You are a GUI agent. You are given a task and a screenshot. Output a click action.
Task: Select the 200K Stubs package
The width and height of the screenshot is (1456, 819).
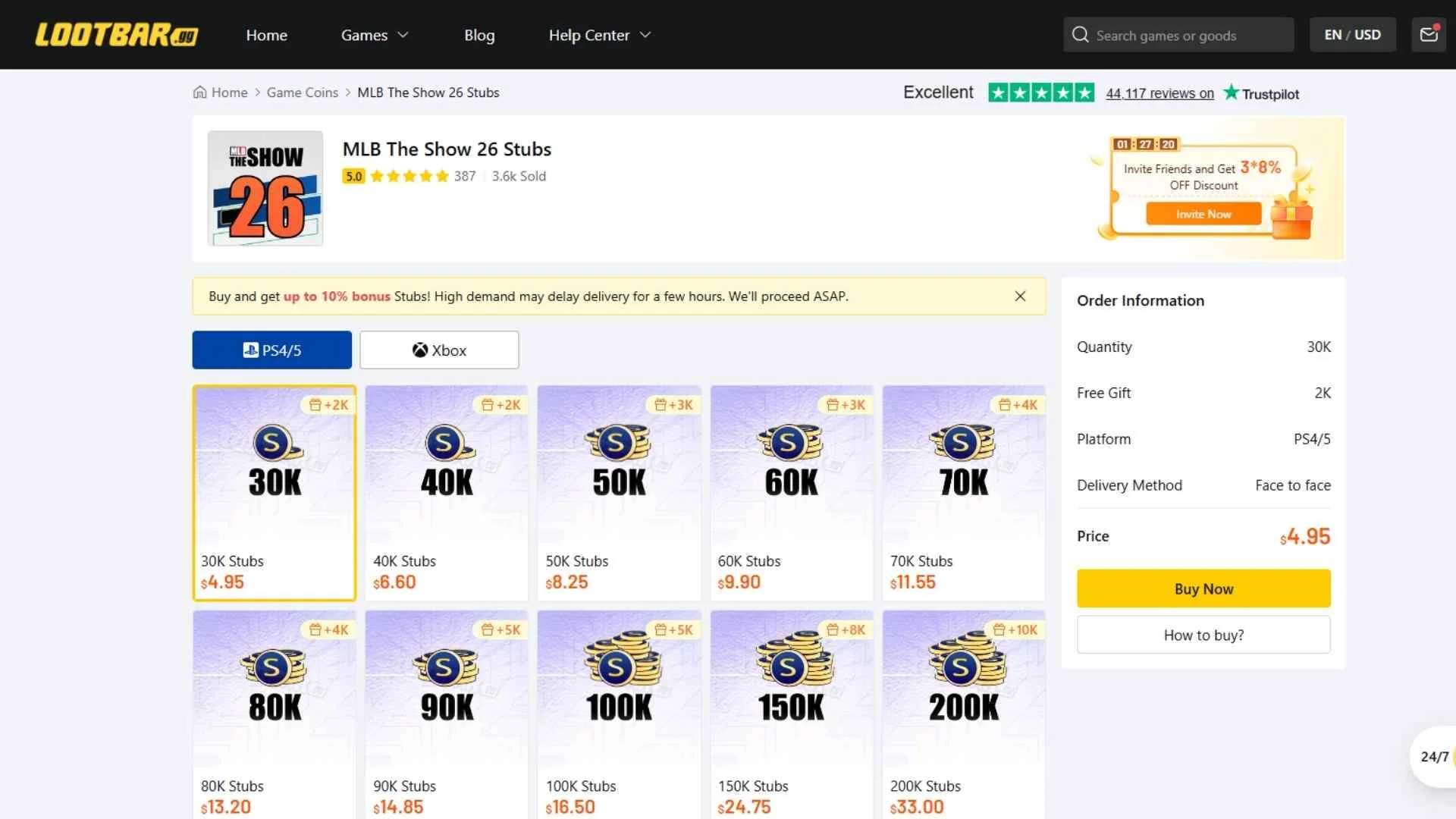(964, 714)
